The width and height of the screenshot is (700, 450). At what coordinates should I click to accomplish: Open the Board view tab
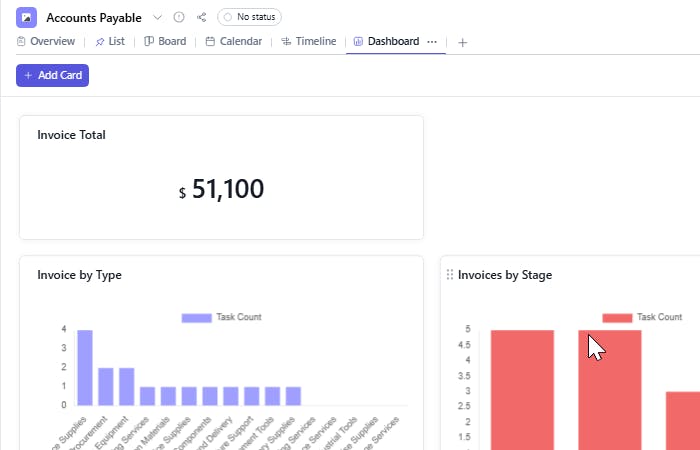165,42
